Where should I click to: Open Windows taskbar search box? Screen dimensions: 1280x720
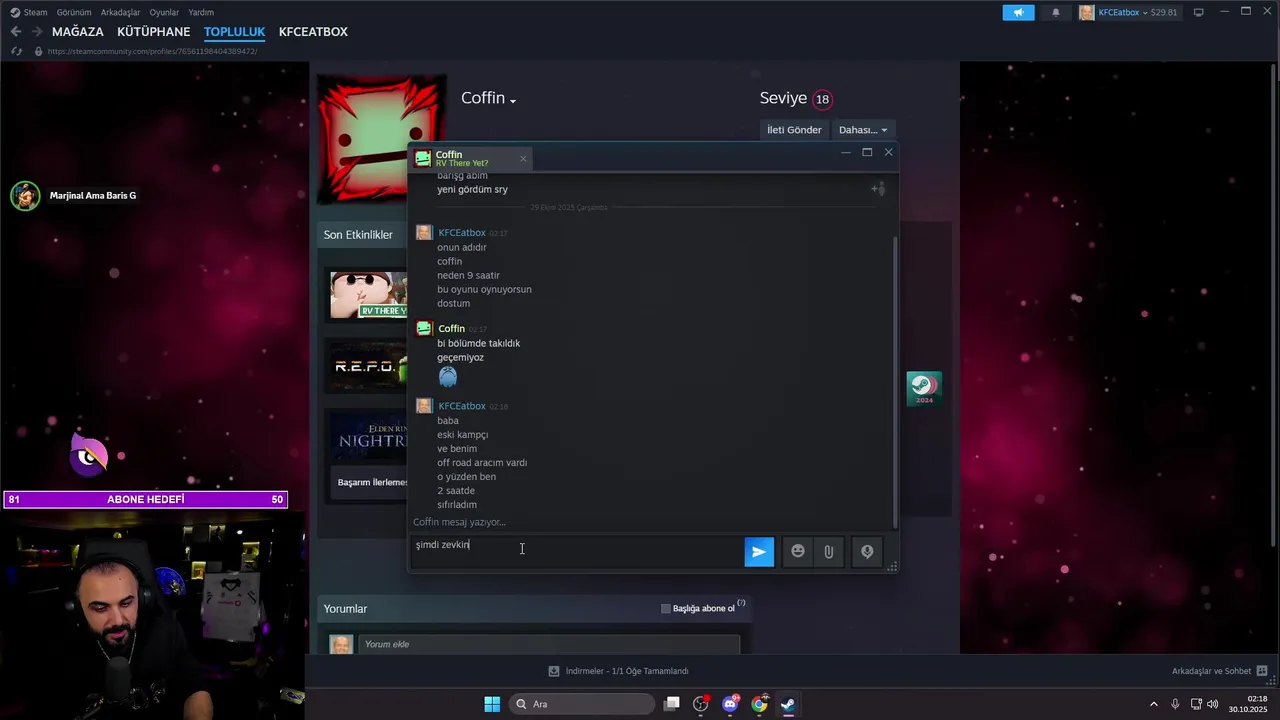point(582,704)
